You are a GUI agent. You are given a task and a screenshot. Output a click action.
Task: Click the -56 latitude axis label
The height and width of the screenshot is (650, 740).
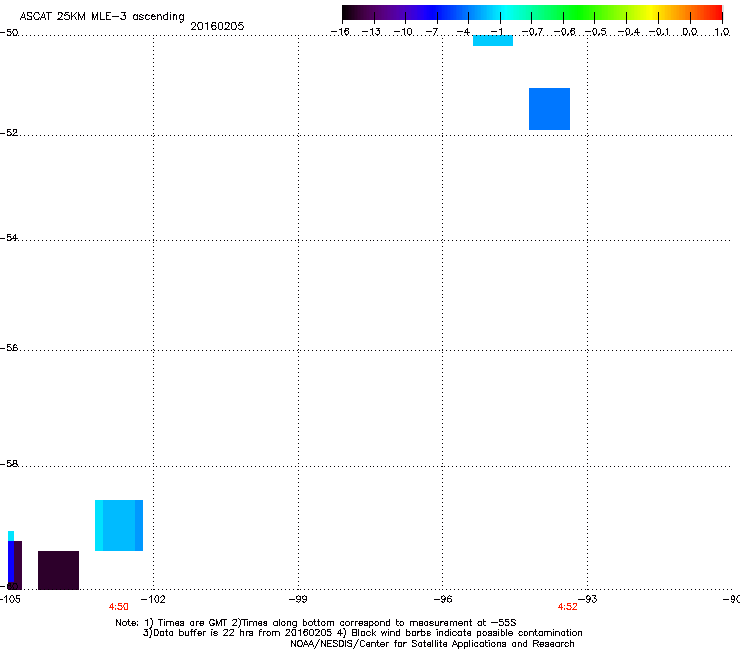[9, 347]
